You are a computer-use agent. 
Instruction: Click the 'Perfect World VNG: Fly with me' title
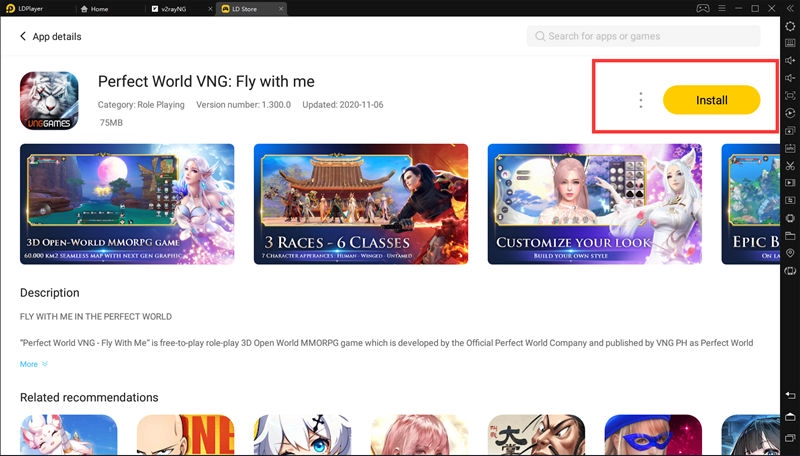pos(206,82)
